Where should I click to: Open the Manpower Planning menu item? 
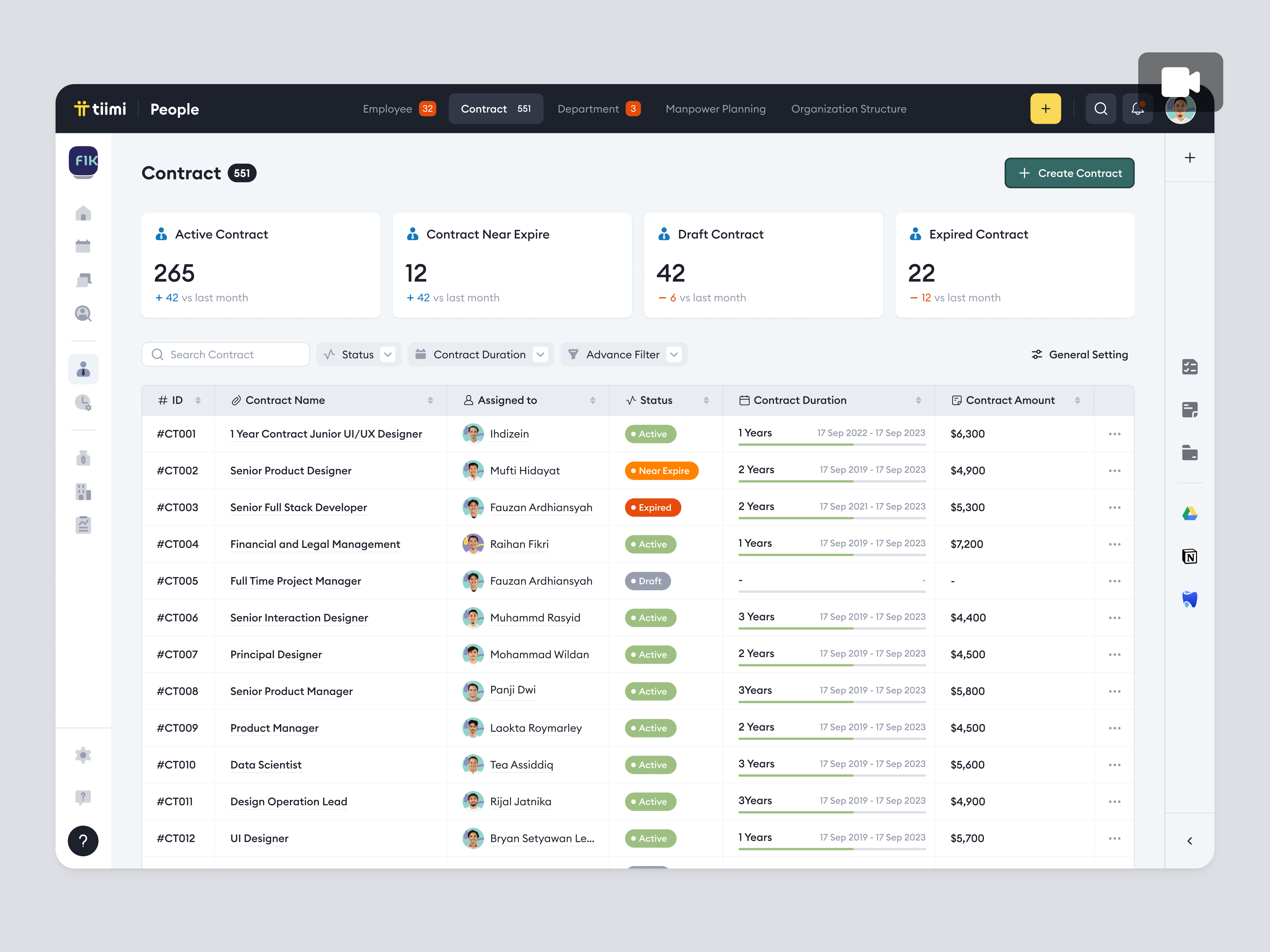715,108
